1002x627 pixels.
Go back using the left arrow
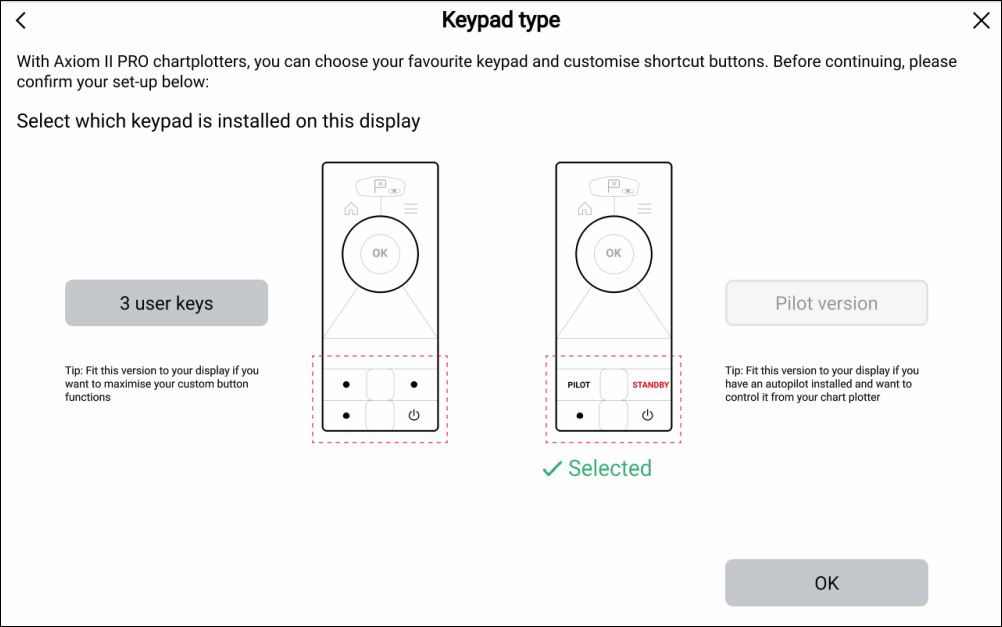pyautogui.click(x=21, y=21)
